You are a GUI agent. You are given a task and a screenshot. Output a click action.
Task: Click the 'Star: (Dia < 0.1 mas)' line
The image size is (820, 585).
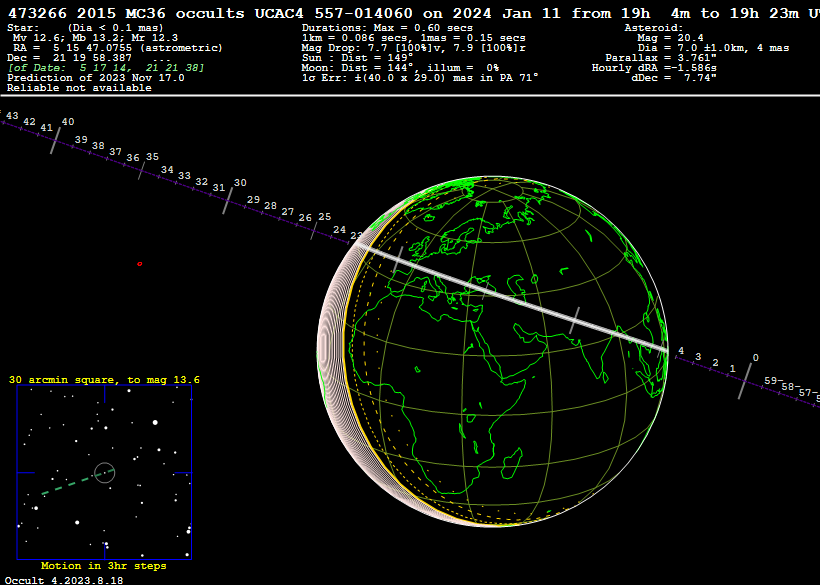(x=85, y=28)
